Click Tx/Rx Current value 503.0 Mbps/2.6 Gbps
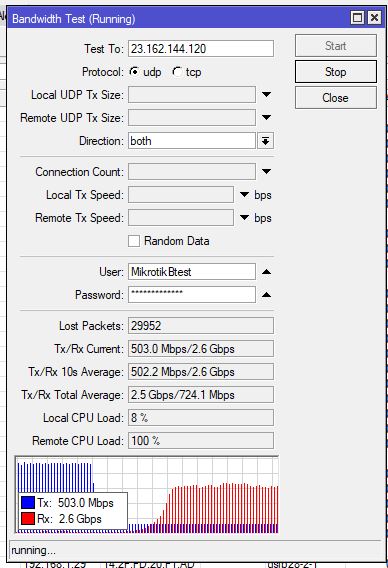This screenshot has width=388, height=568. (201, 348)
